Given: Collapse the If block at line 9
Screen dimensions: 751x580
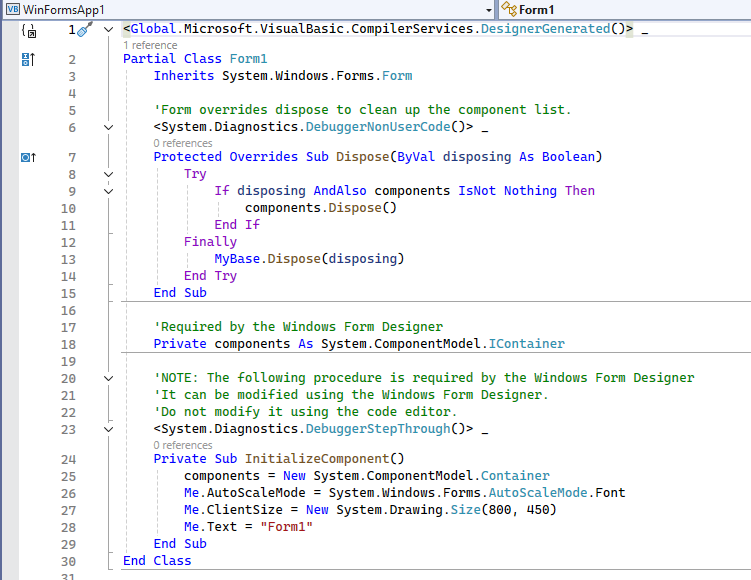Looking at the screenshot, I should click(x=109, y=191).
